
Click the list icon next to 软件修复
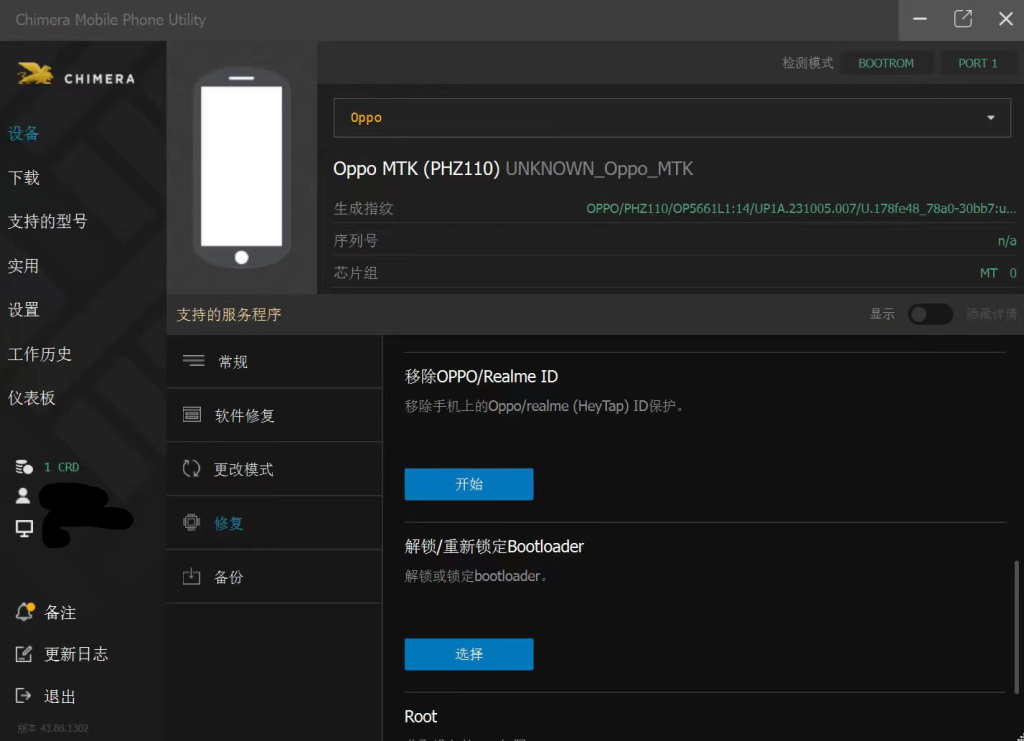tap(192, 415)
